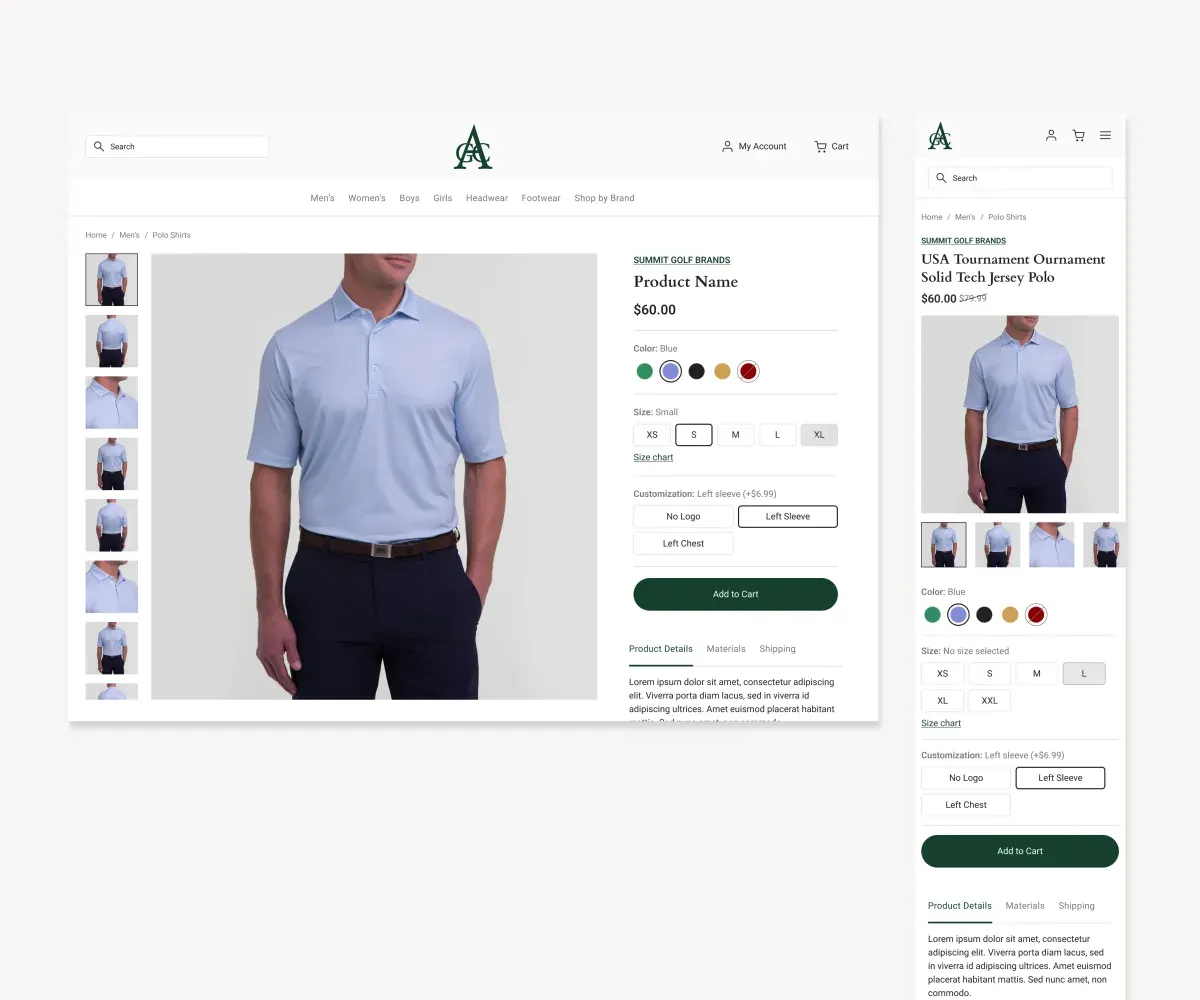Image resolution: width=1200 pixels, height=1000 pixels.
Task: Switch to Materials tab in mobile view
Action: click(1025, 906)
